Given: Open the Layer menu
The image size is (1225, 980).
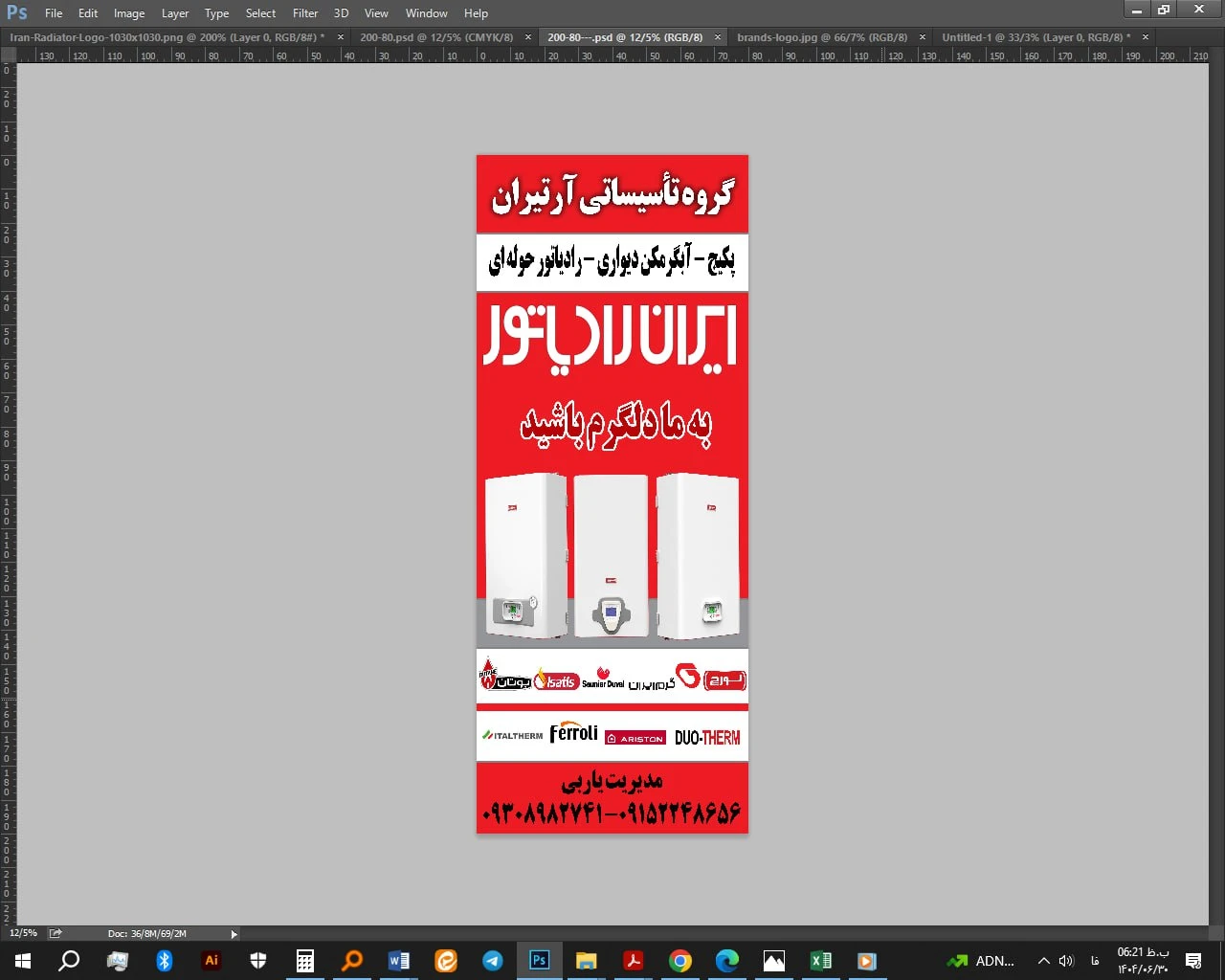Looking at the screenshot, I should tap(175, 13).
